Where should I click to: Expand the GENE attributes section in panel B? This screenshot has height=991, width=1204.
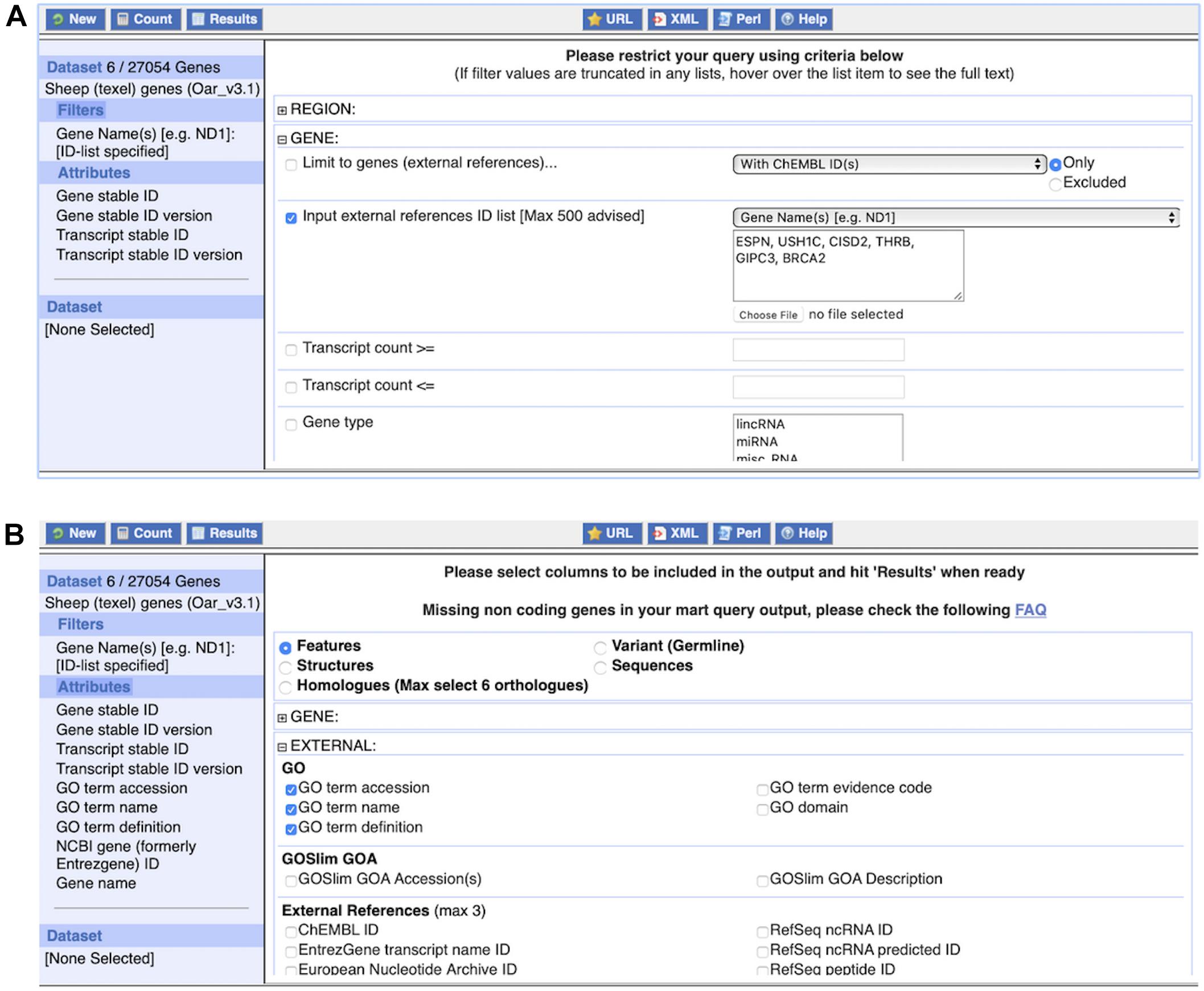click(282, 718)
